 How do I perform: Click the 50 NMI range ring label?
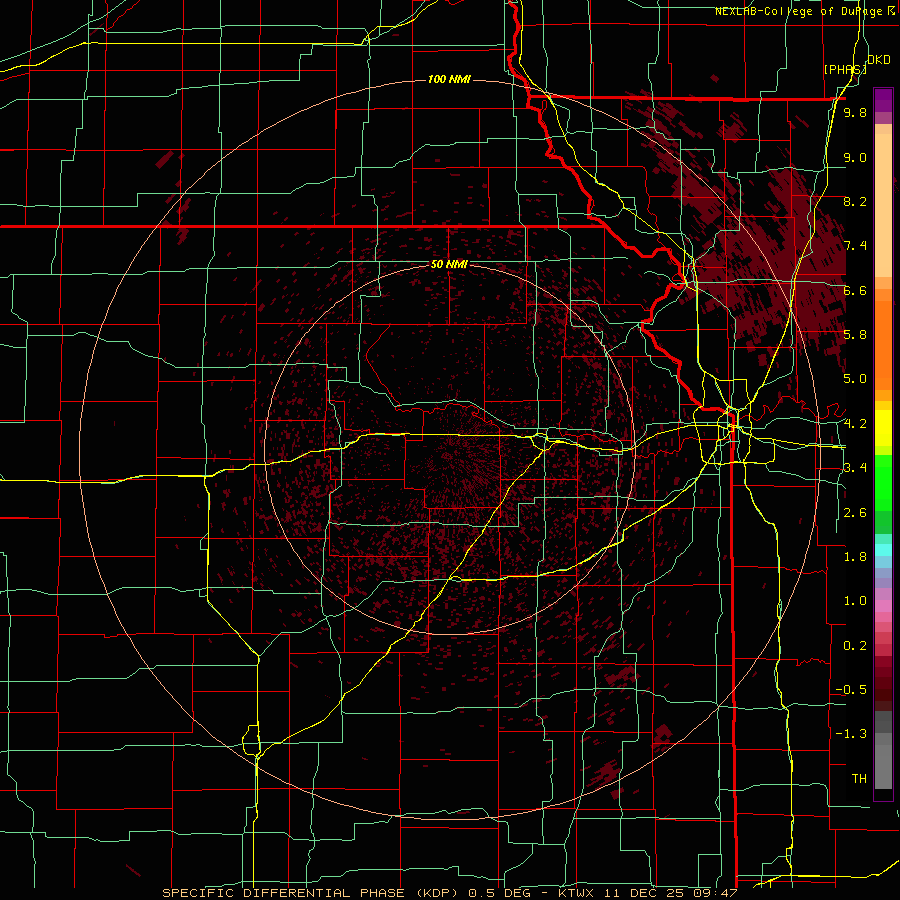coord(449,265)
